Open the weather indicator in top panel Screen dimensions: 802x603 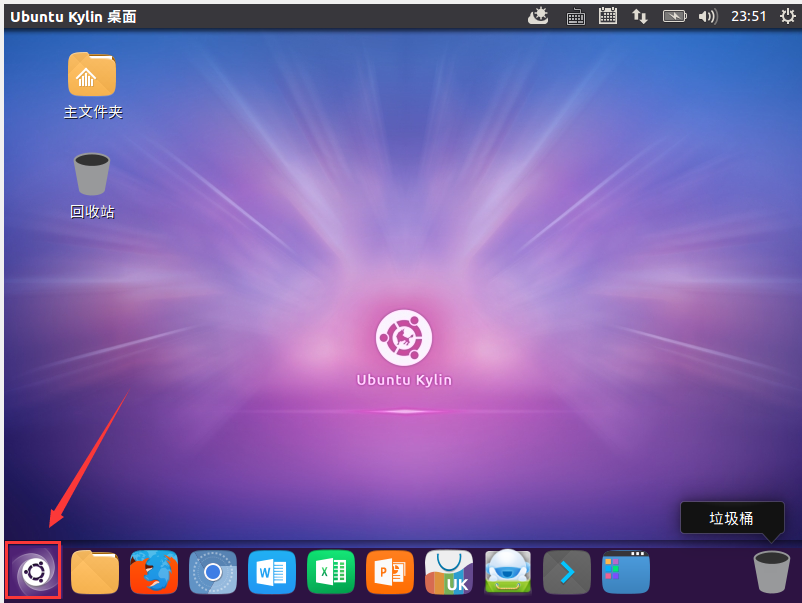click(x=538, y=16)
